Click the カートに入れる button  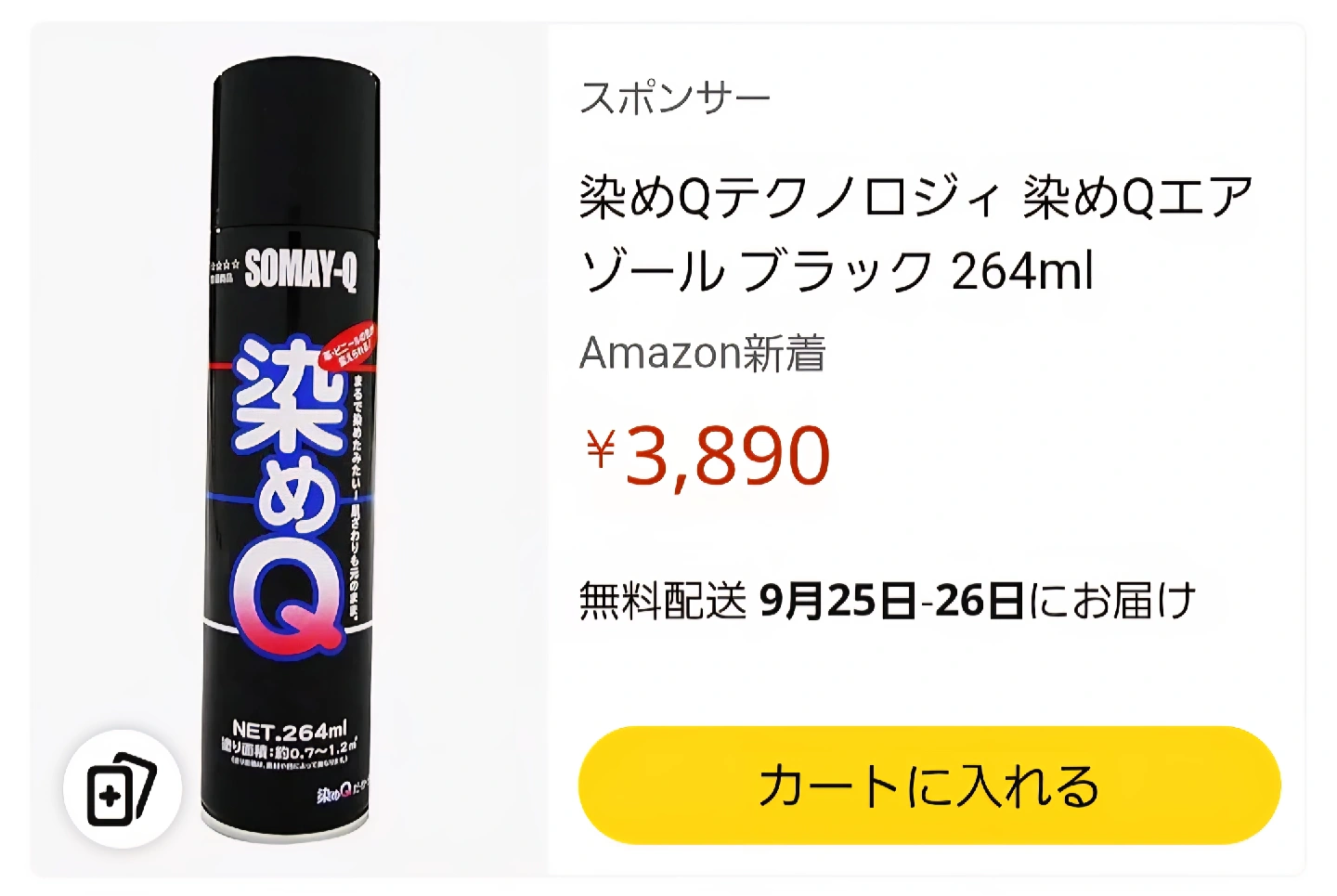click(x=929, y=786)
